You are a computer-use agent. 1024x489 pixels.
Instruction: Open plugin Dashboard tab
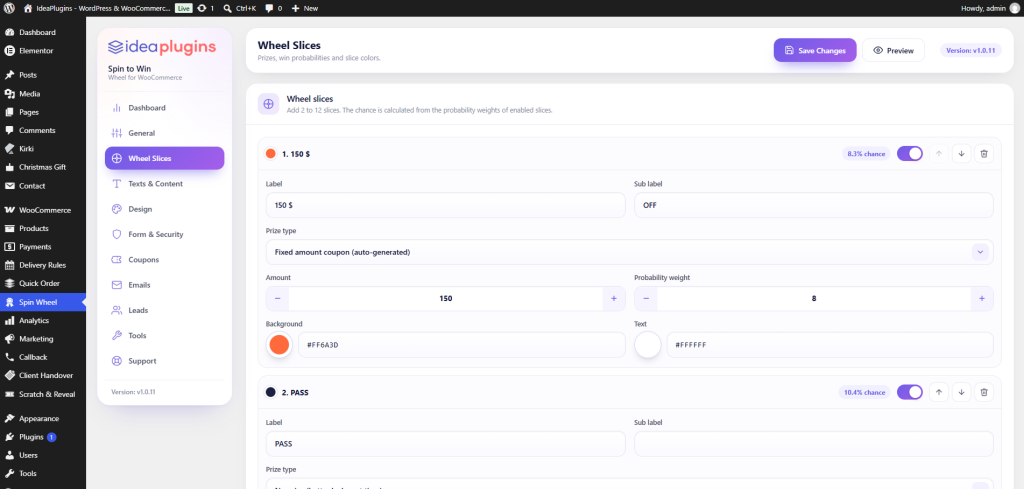pos(165,108)
